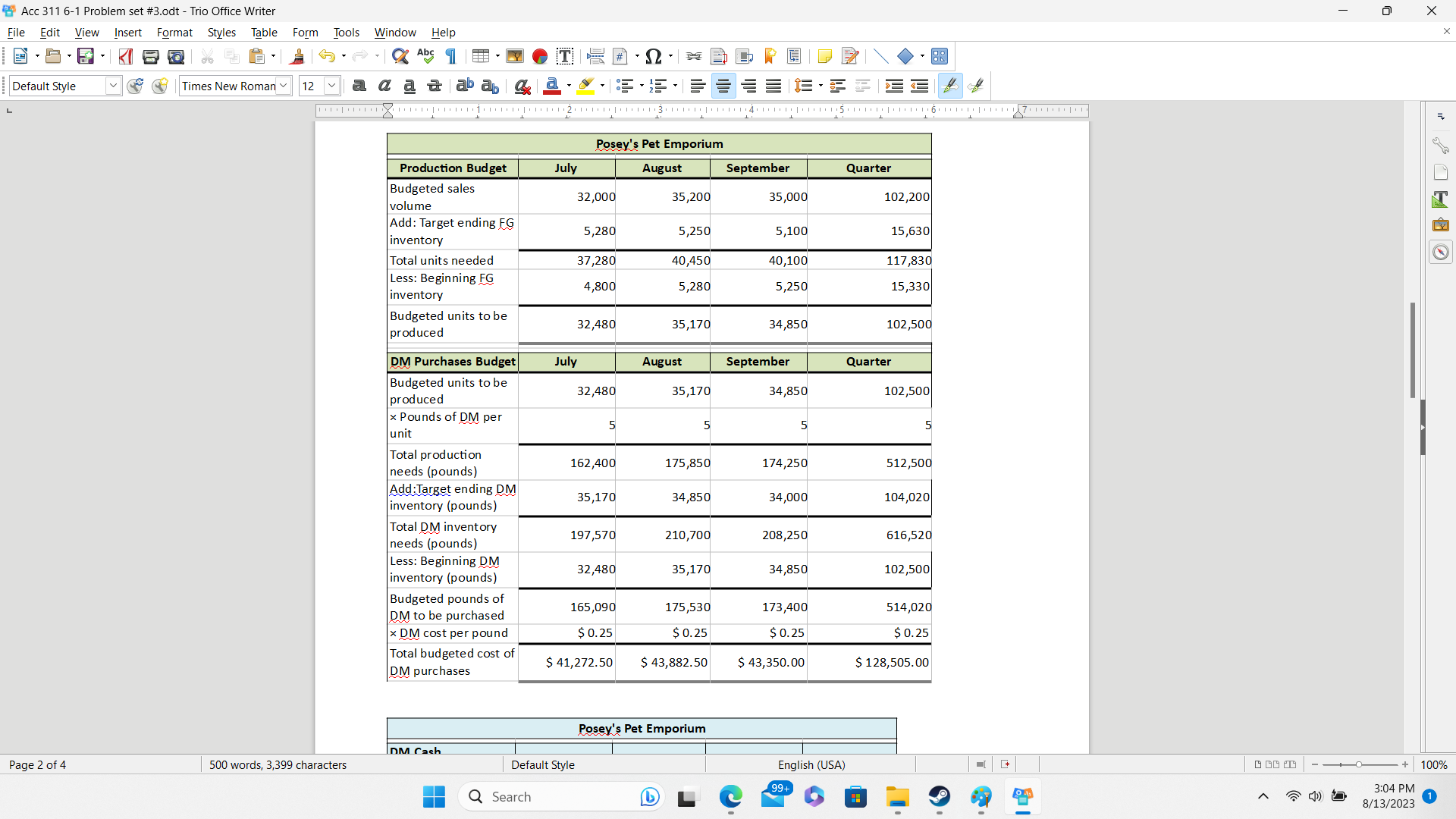Click the vertical scrollbar thumb

coord(1412,350)
